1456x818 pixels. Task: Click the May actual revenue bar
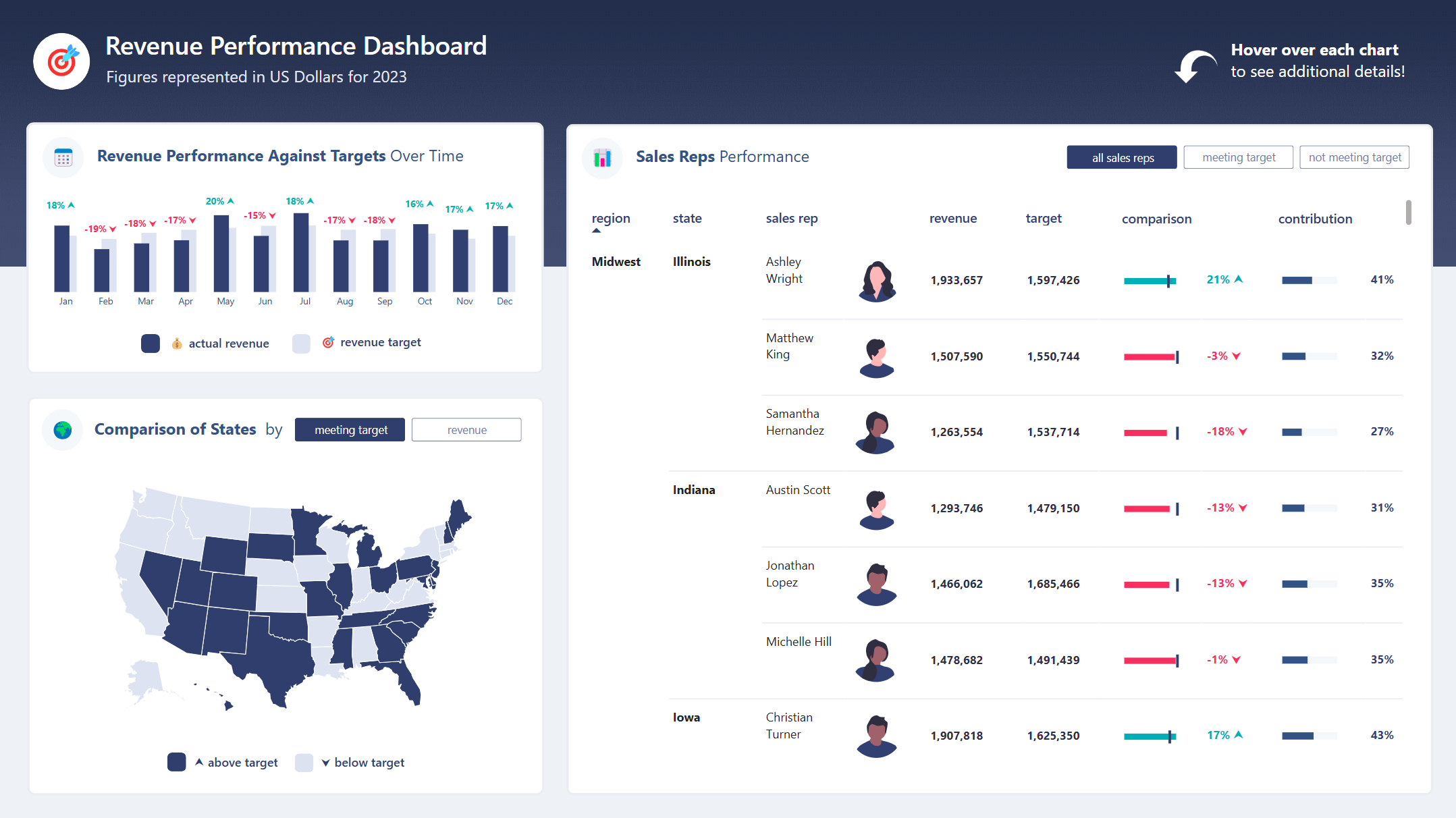[221, 253]
